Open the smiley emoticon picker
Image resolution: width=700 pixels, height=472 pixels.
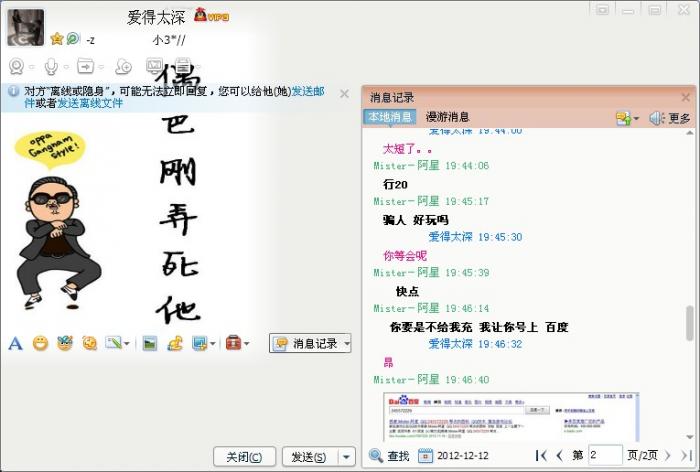(41, 343)
